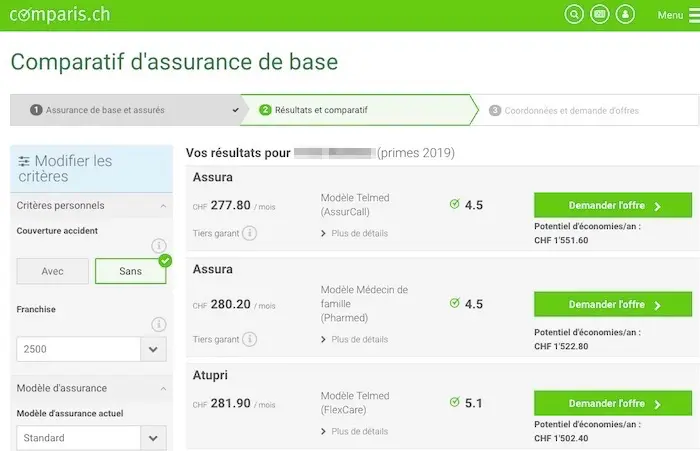Open the user account icon
This screenshot has width=700, height=451.
click(x=625, y=14)
